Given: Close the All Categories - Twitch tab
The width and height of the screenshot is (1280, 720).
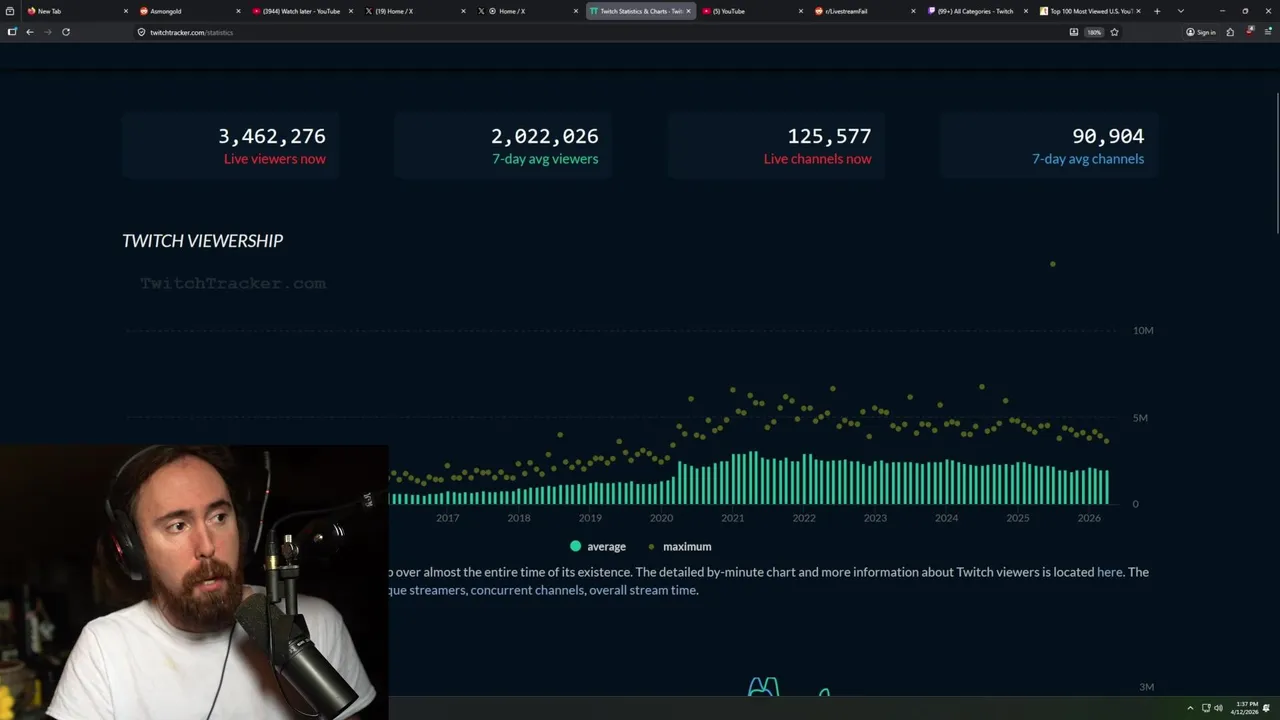Looking at the screenshot, I should pyautogui.click(x=1026, y=11).
